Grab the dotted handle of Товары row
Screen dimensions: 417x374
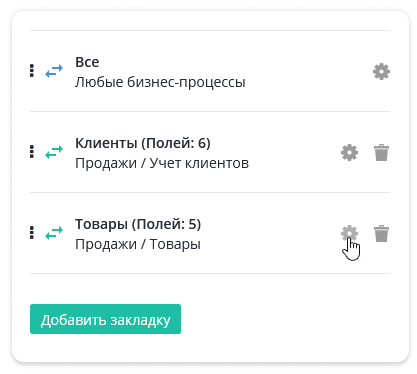point(32,233)
